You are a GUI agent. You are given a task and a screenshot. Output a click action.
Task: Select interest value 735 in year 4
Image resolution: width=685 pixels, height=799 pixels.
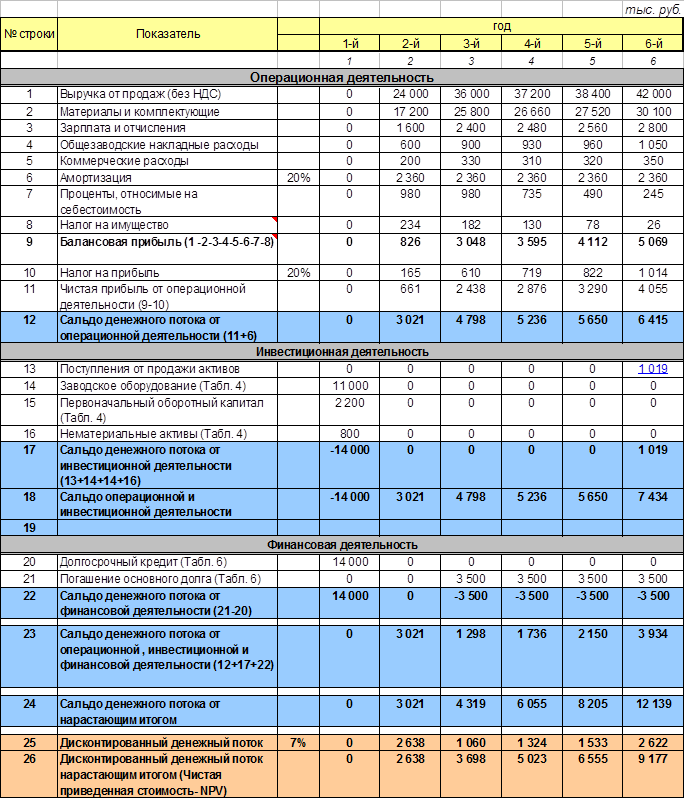[532, 194]
